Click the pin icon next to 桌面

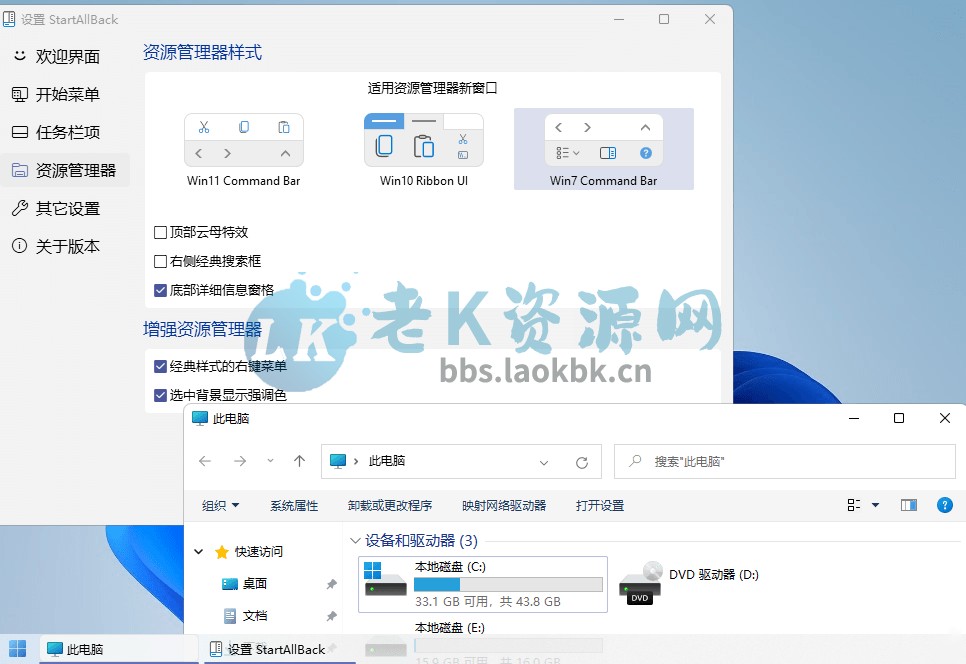point(331,584)
